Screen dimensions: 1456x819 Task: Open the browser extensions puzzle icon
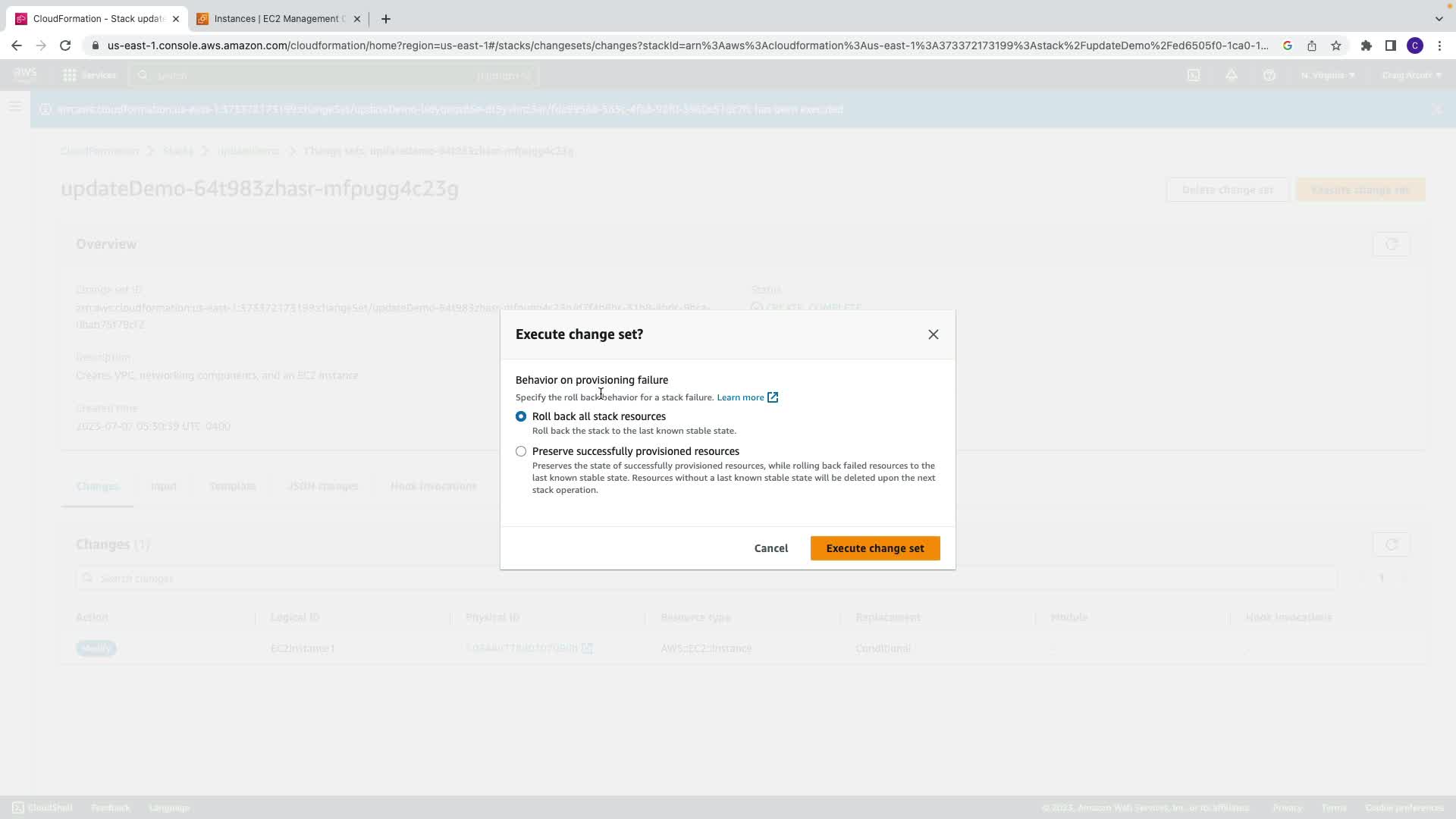(1366, 45)
